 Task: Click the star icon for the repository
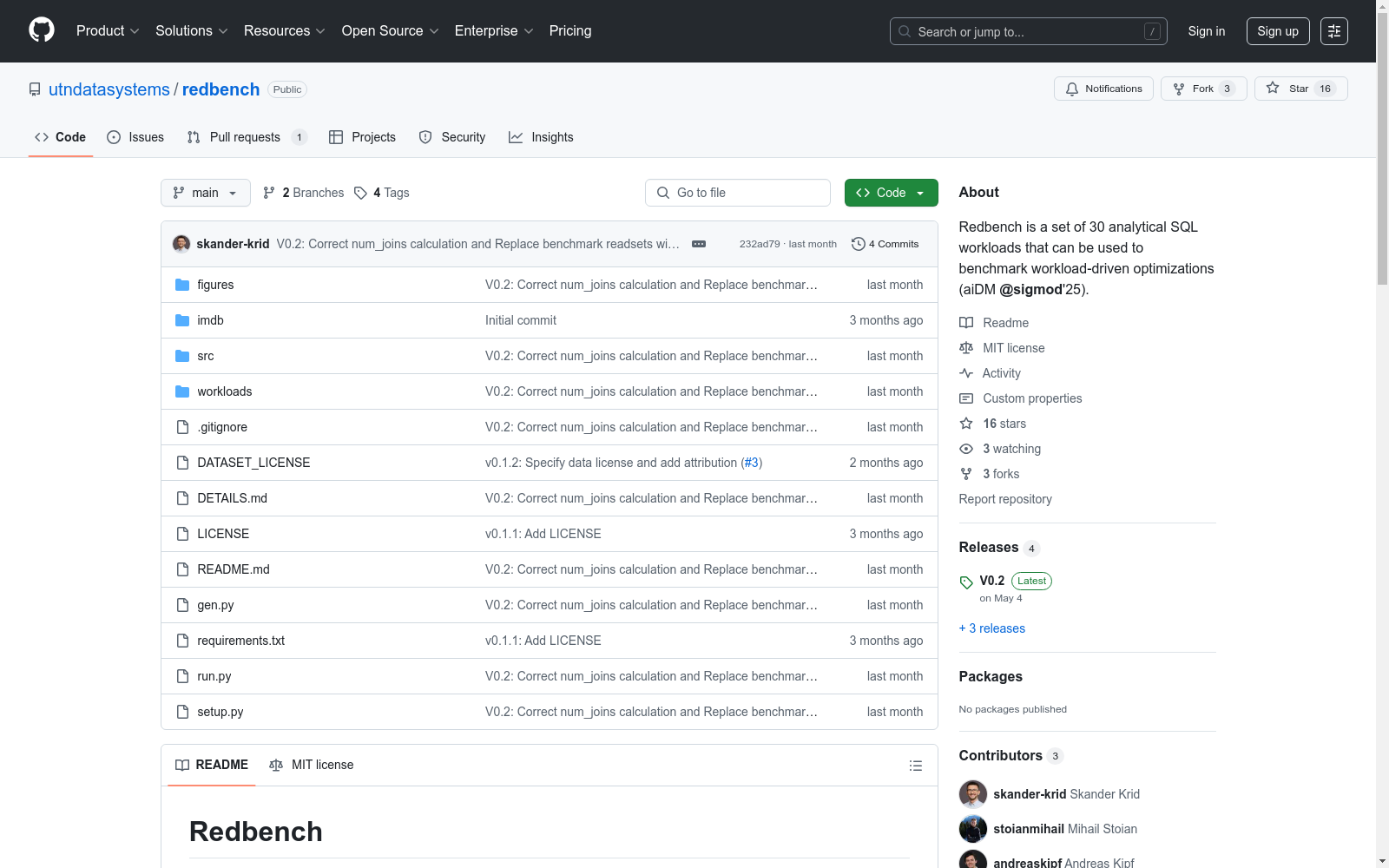[x=1273, y=88]
